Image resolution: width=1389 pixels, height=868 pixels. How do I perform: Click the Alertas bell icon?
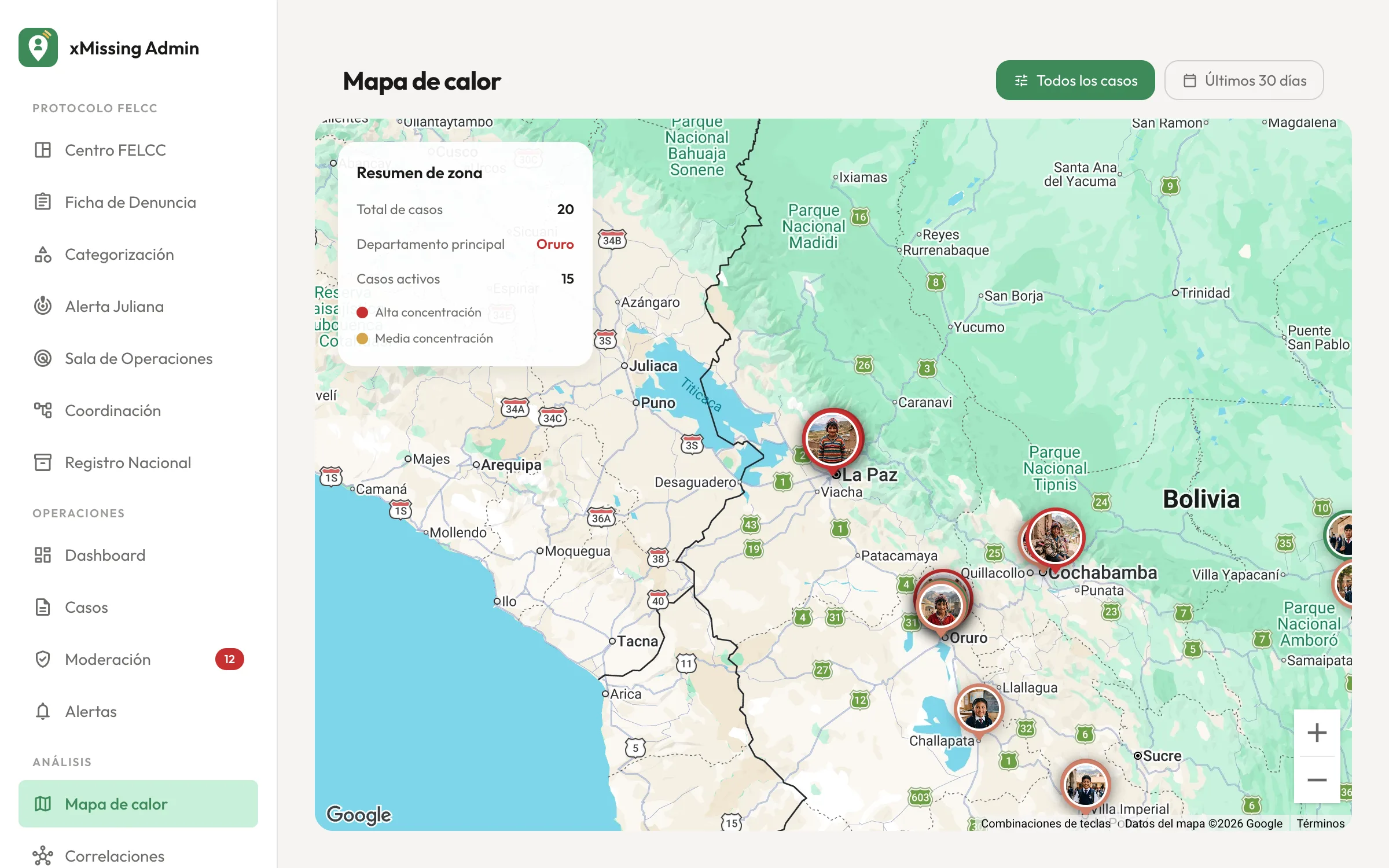click(x=43, y=711)
